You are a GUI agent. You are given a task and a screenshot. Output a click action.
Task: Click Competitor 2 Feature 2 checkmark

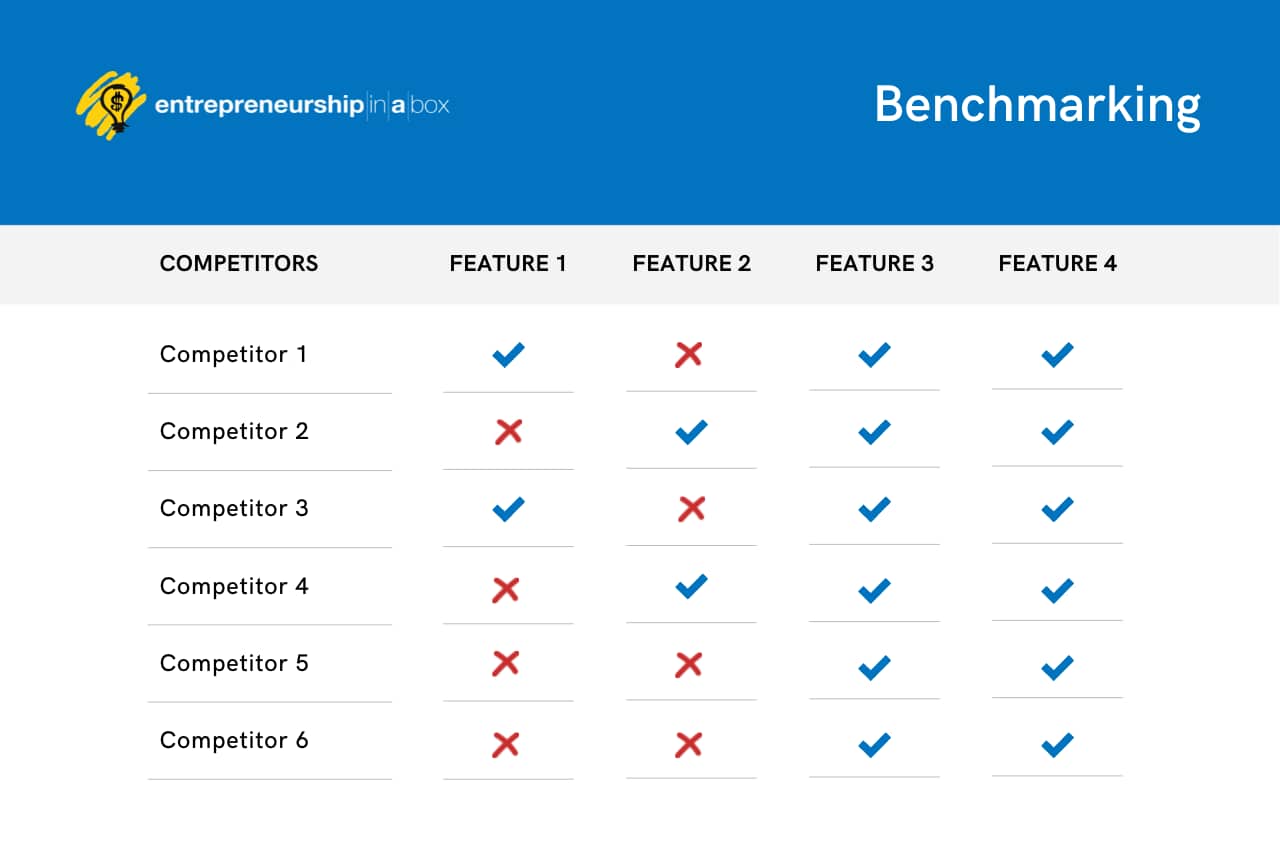pos(691,432)
